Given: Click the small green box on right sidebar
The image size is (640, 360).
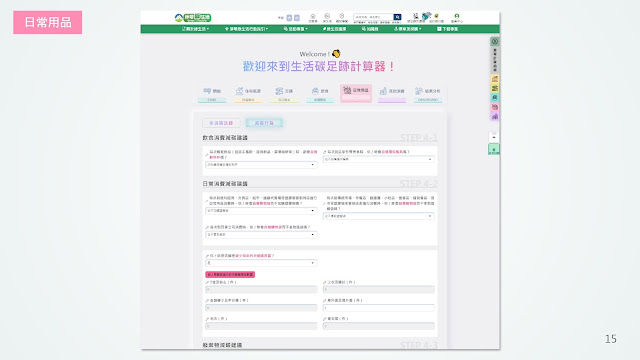Looking at the screenshot, I should click(x=494, y=149).
